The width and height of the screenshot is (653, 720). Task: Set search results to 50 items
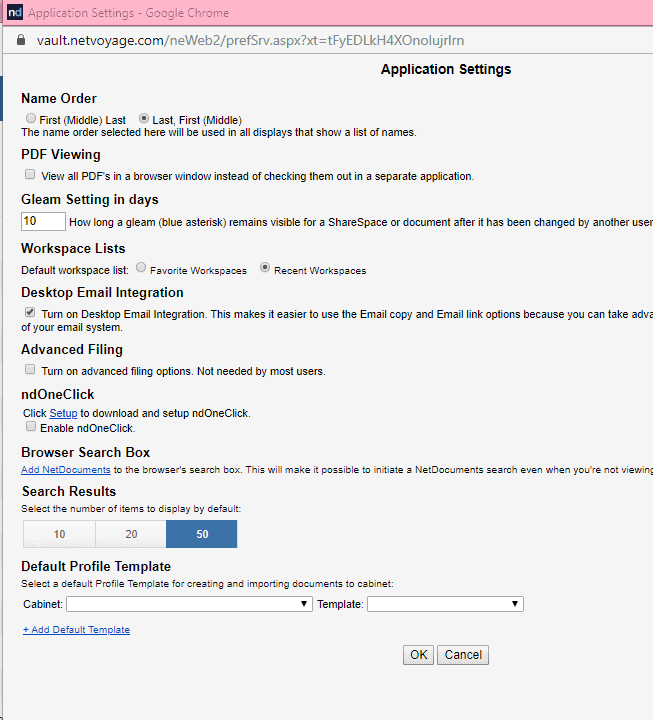(x=202, y=534)
